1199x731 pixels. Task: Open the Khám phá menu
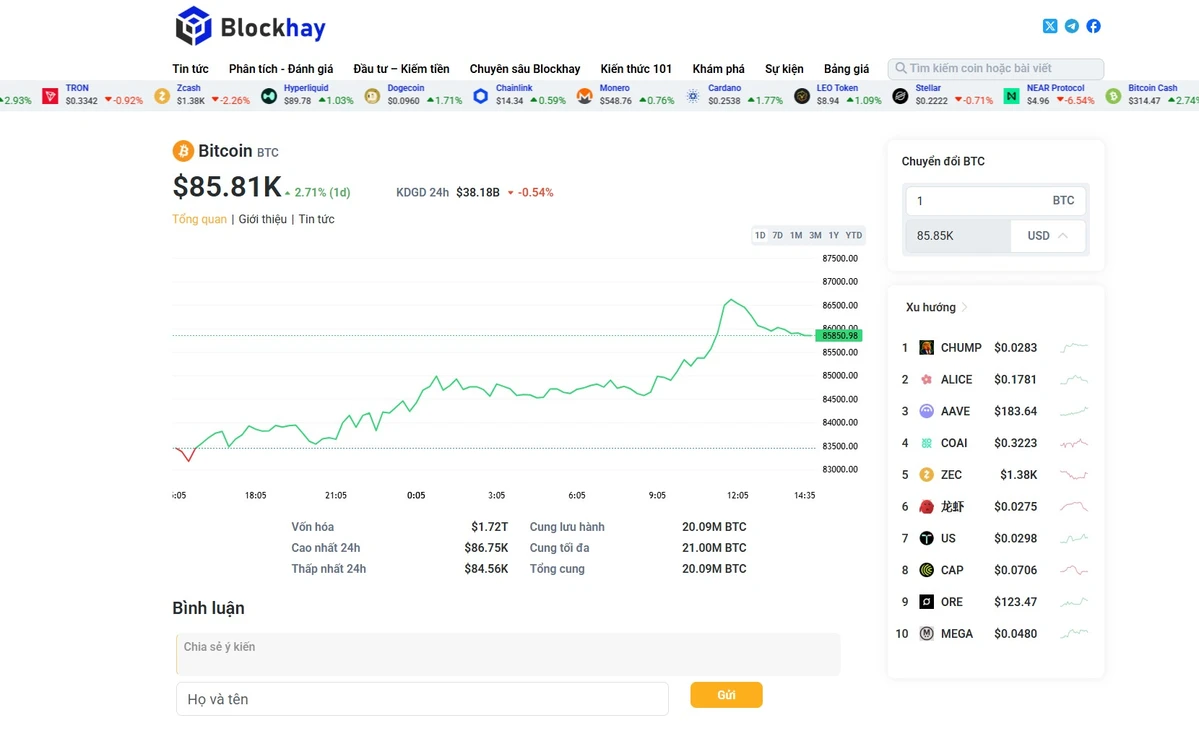pyautogui.click(x=719, y=69)
